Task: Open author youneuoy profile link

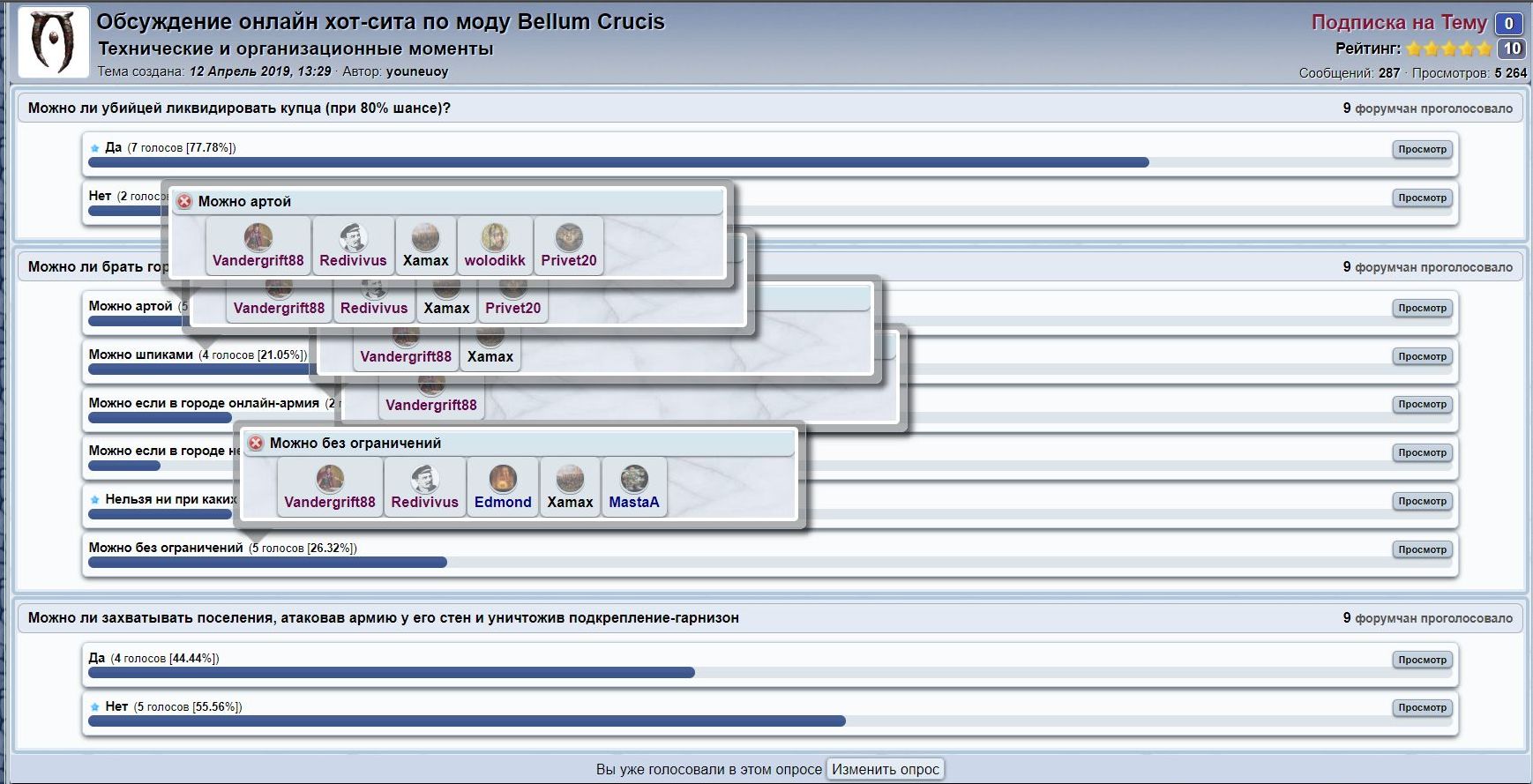Action: tap(417, 71)
